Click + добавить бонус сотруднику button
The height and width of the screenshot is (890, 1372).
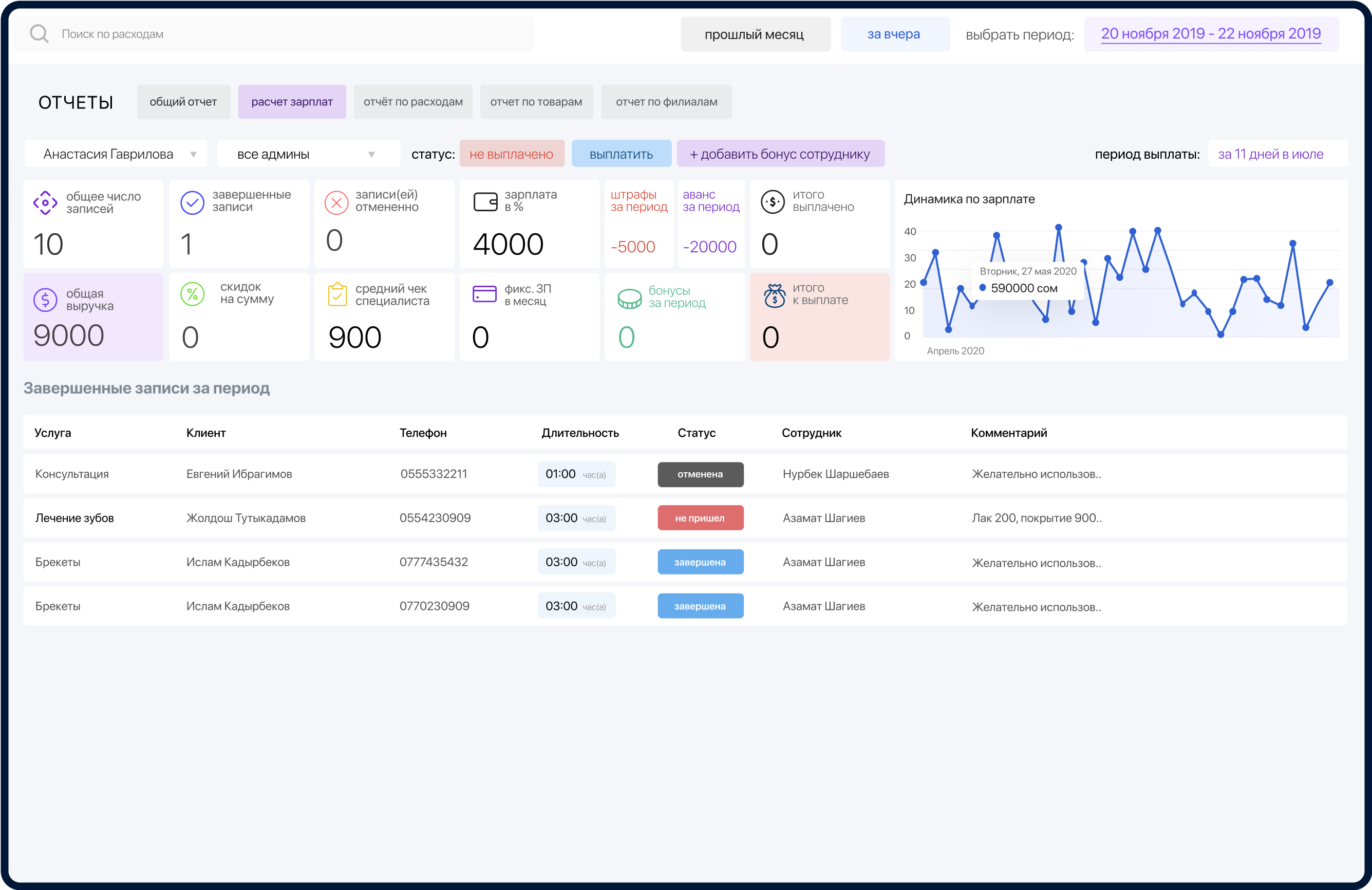pos(780,154)
